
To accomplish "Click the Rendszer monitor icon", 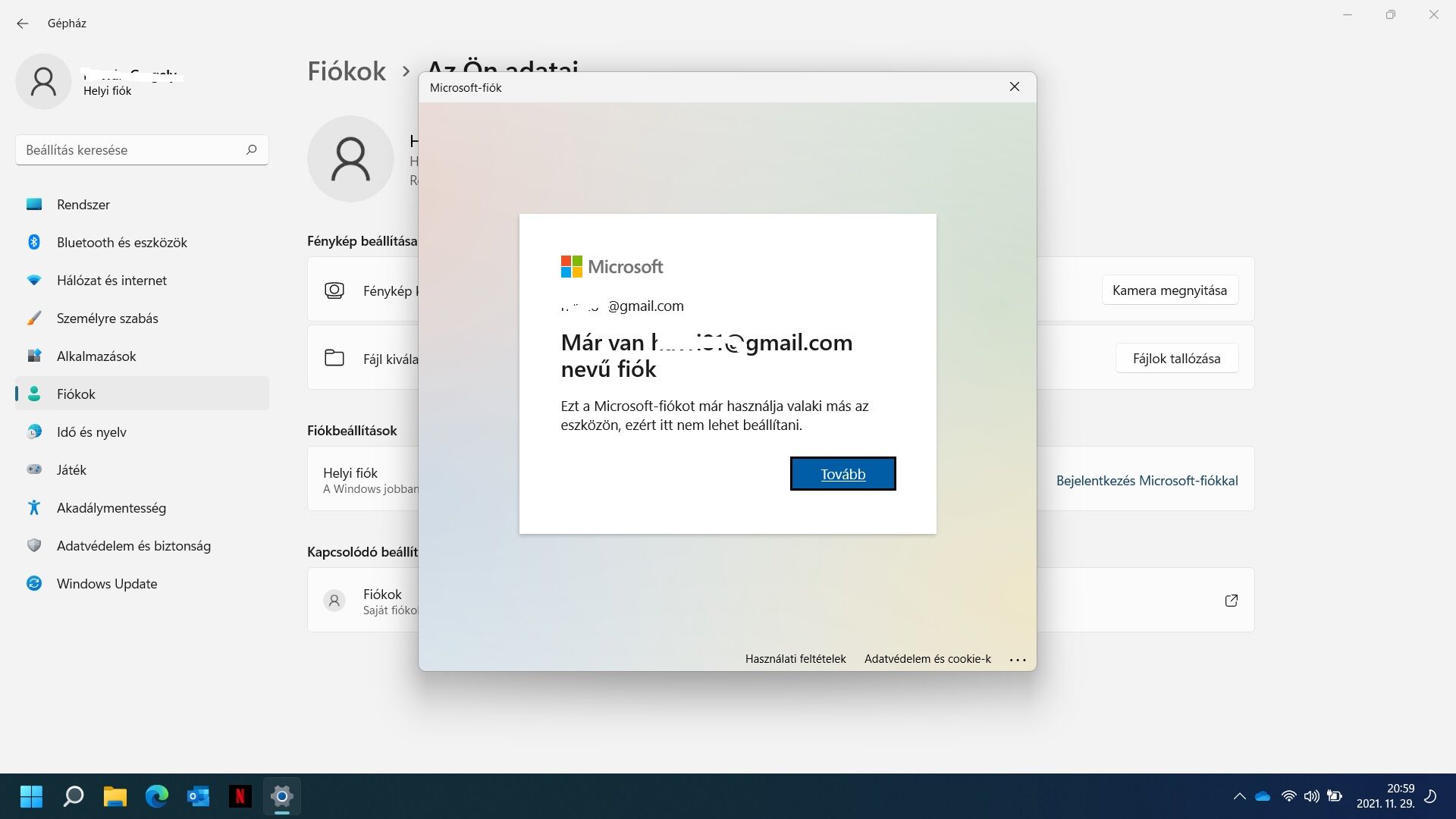I will click(x=34, y=204).
